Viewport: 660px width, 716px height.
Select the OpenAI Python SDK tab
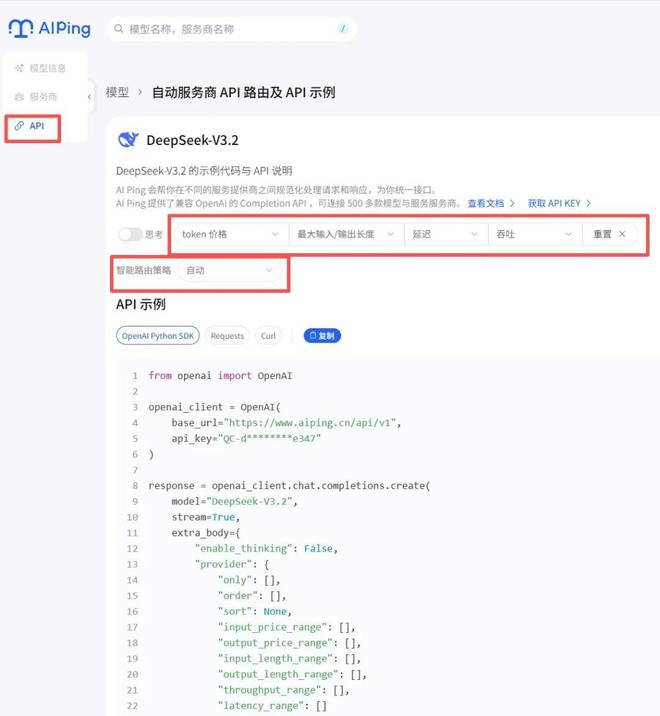click(x=158, y=336)
